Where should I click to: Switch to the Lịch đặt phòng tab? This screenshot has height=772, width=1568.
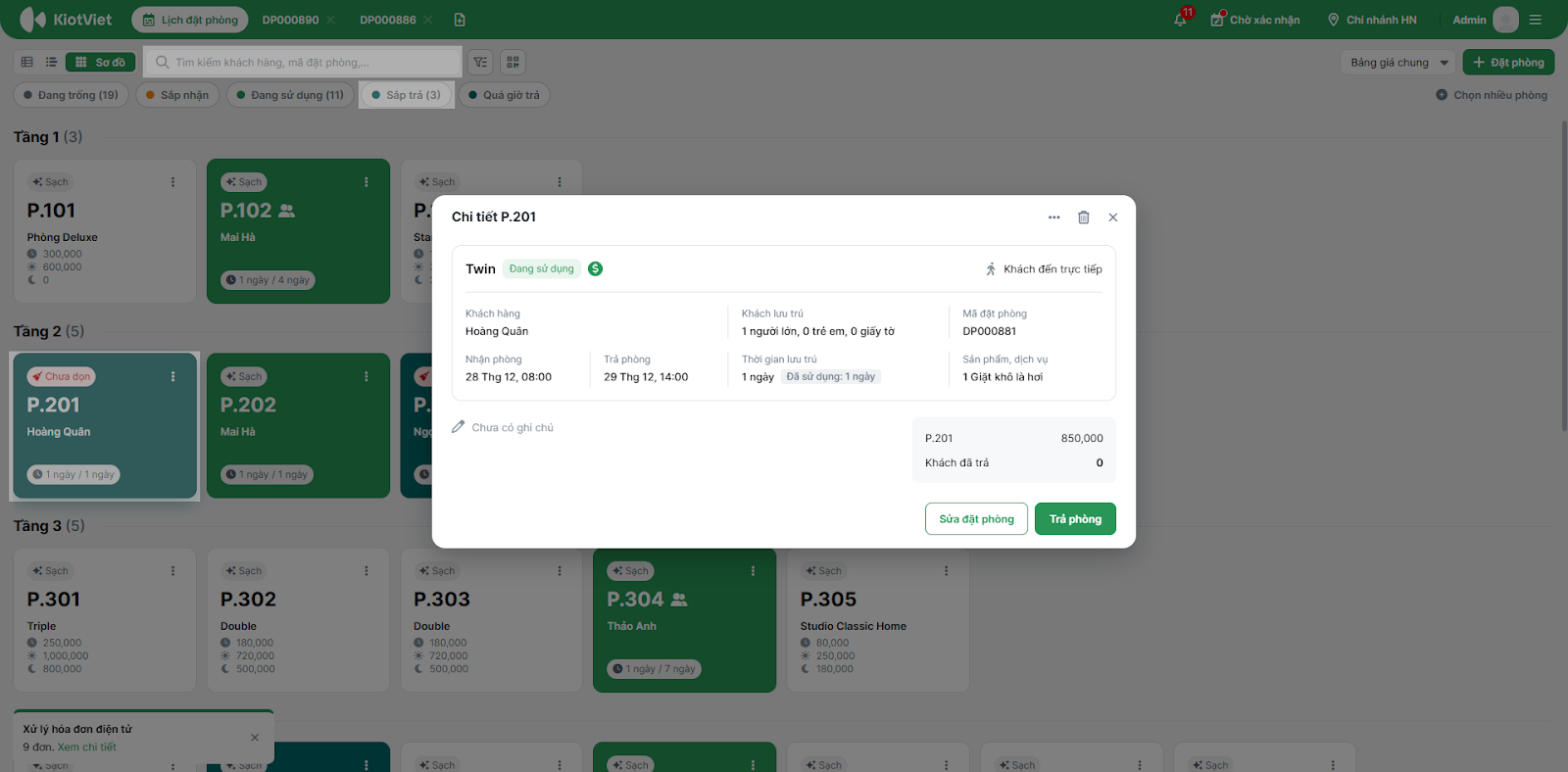(190, 20)
